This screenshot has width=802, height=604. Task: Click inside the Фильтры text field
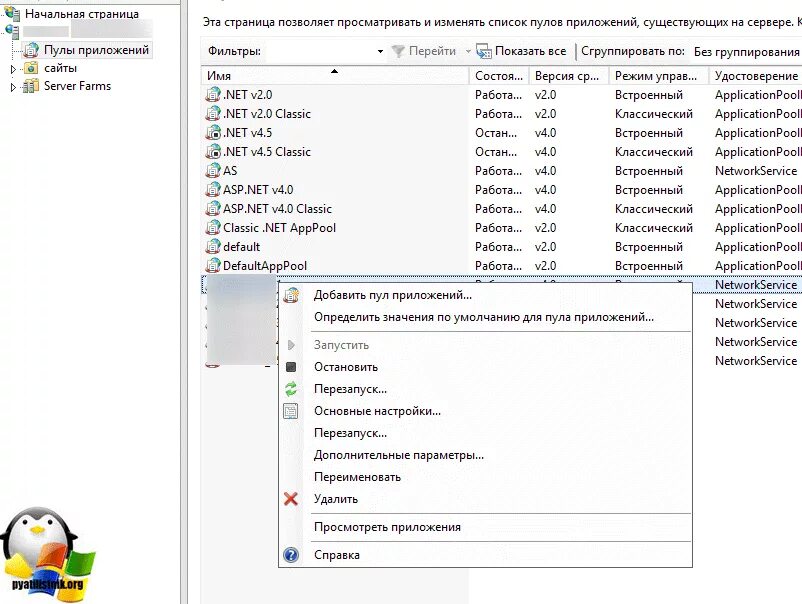click(x=319, y=51)
